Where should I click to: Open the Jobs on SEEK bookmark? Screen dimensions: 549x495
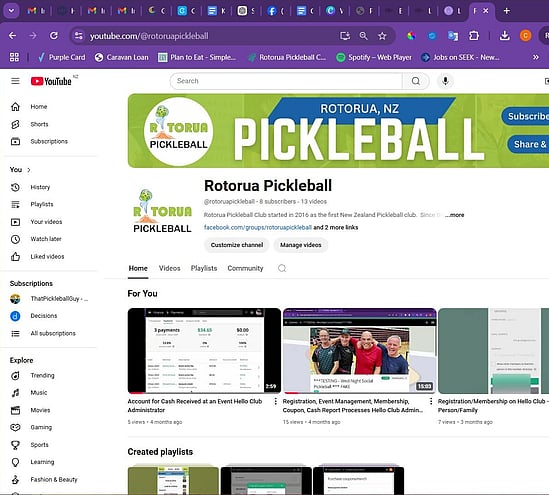pyautogui.click(x=460, y=57)
